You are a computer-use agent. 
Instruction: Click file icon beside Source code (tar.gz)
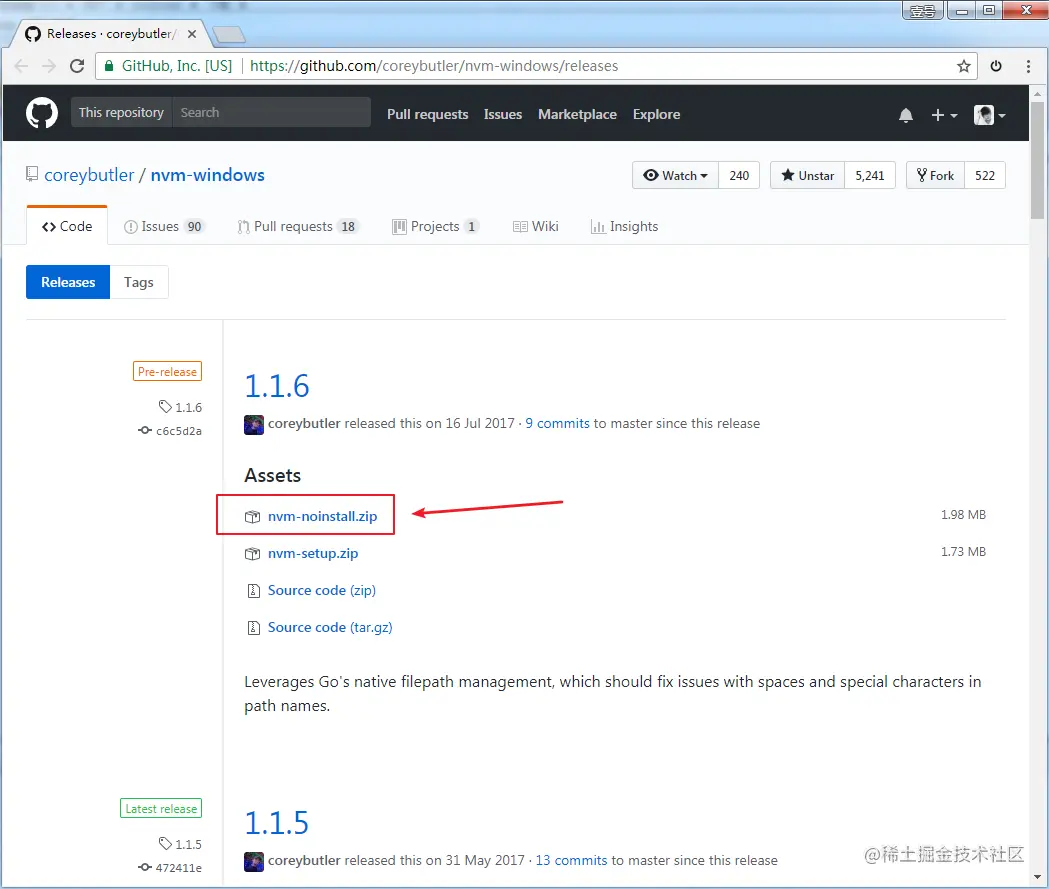tap(254, 627)
